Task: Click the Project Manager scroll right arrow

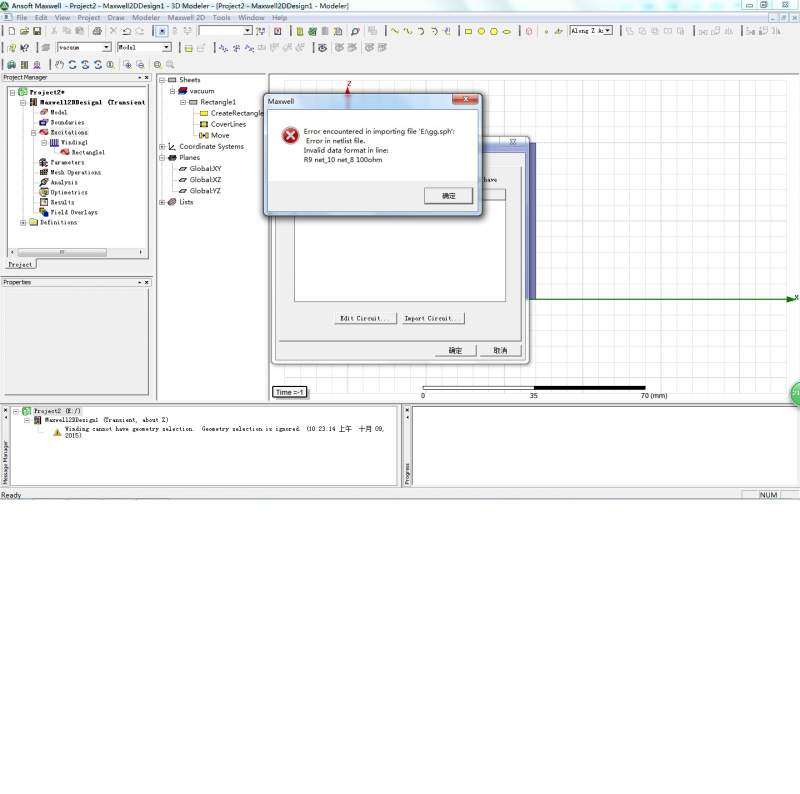Action: 140,252
